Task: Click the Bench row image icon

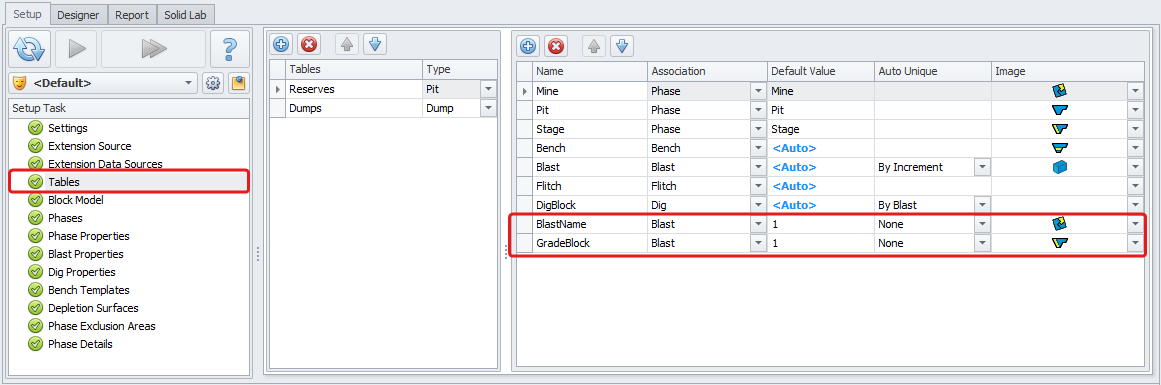Action: pos(1059,148)
